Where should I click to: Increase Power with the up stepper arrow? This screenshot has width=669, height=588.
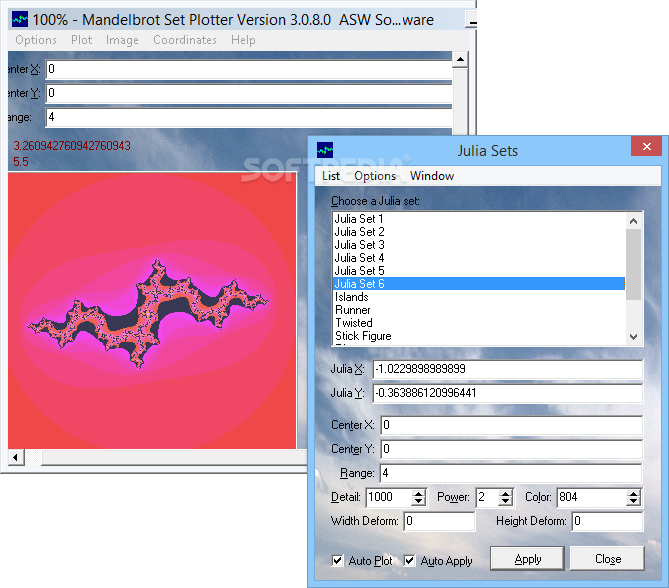pos(506,493)
